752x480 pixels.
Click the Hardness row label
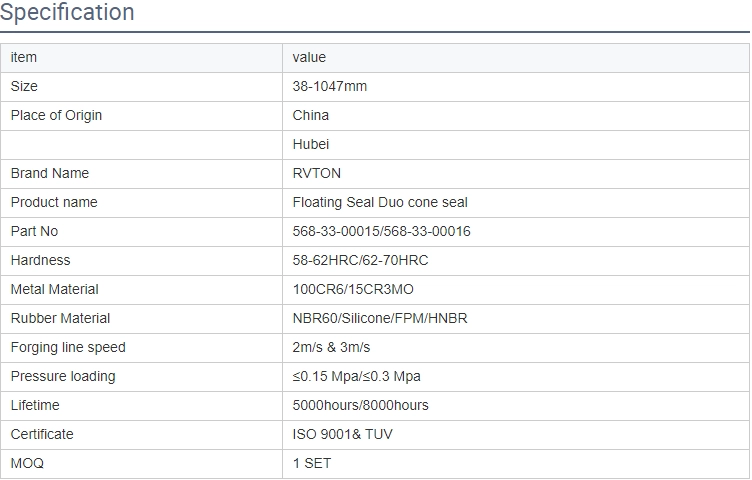click(x=40, y=260)
